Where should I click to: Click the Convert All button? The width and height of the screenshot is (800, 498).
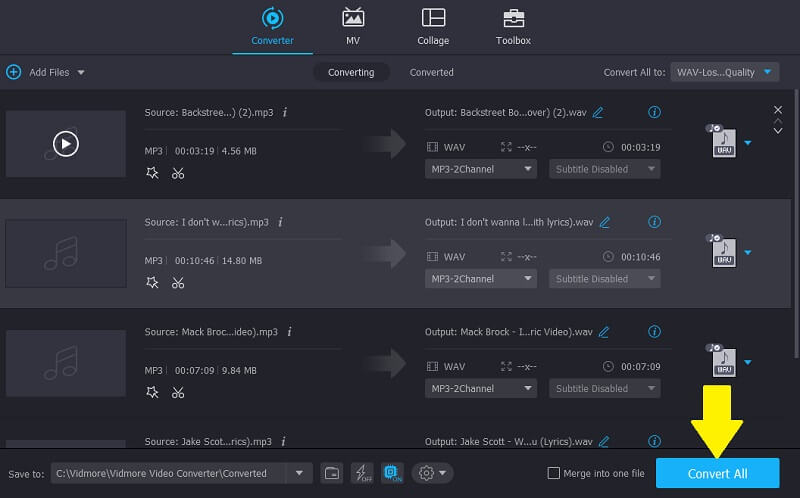(717, 473)
